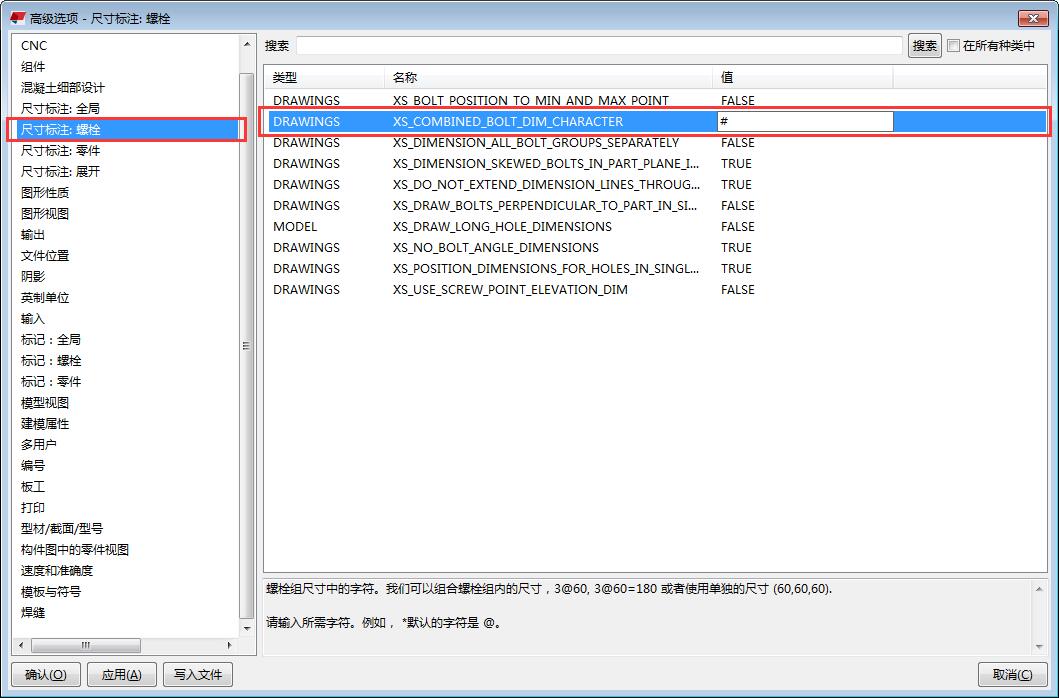Click the 搜索 button

(x=924, y=46)
